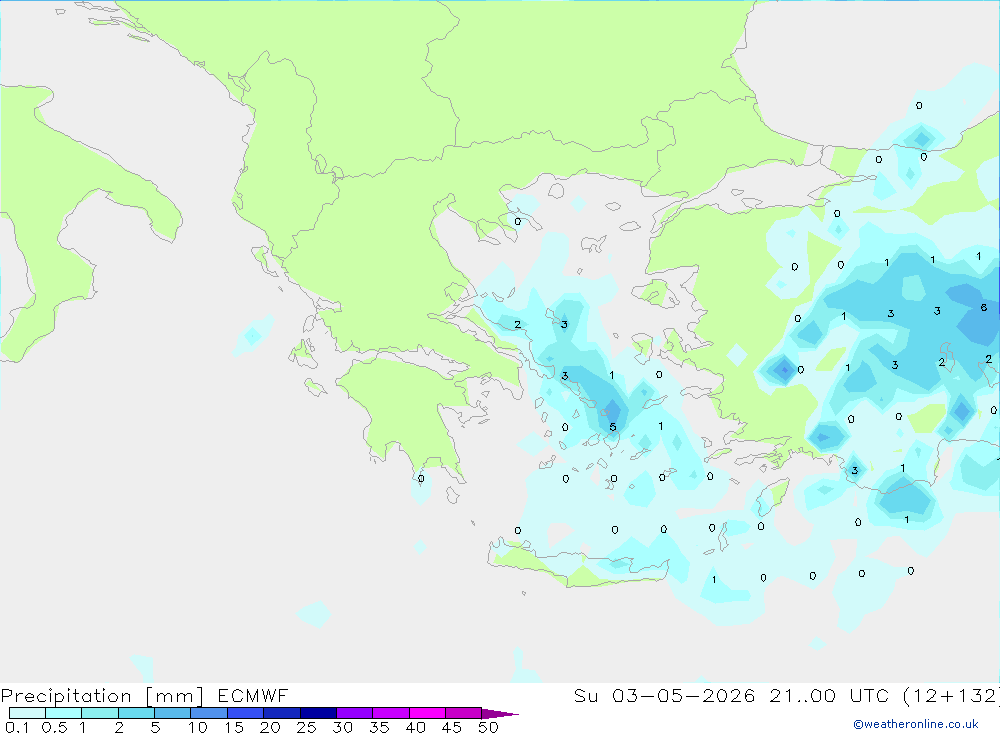Click the 1–2 mm legend color swatch
1000x733 pixels.
click(100, 713)
